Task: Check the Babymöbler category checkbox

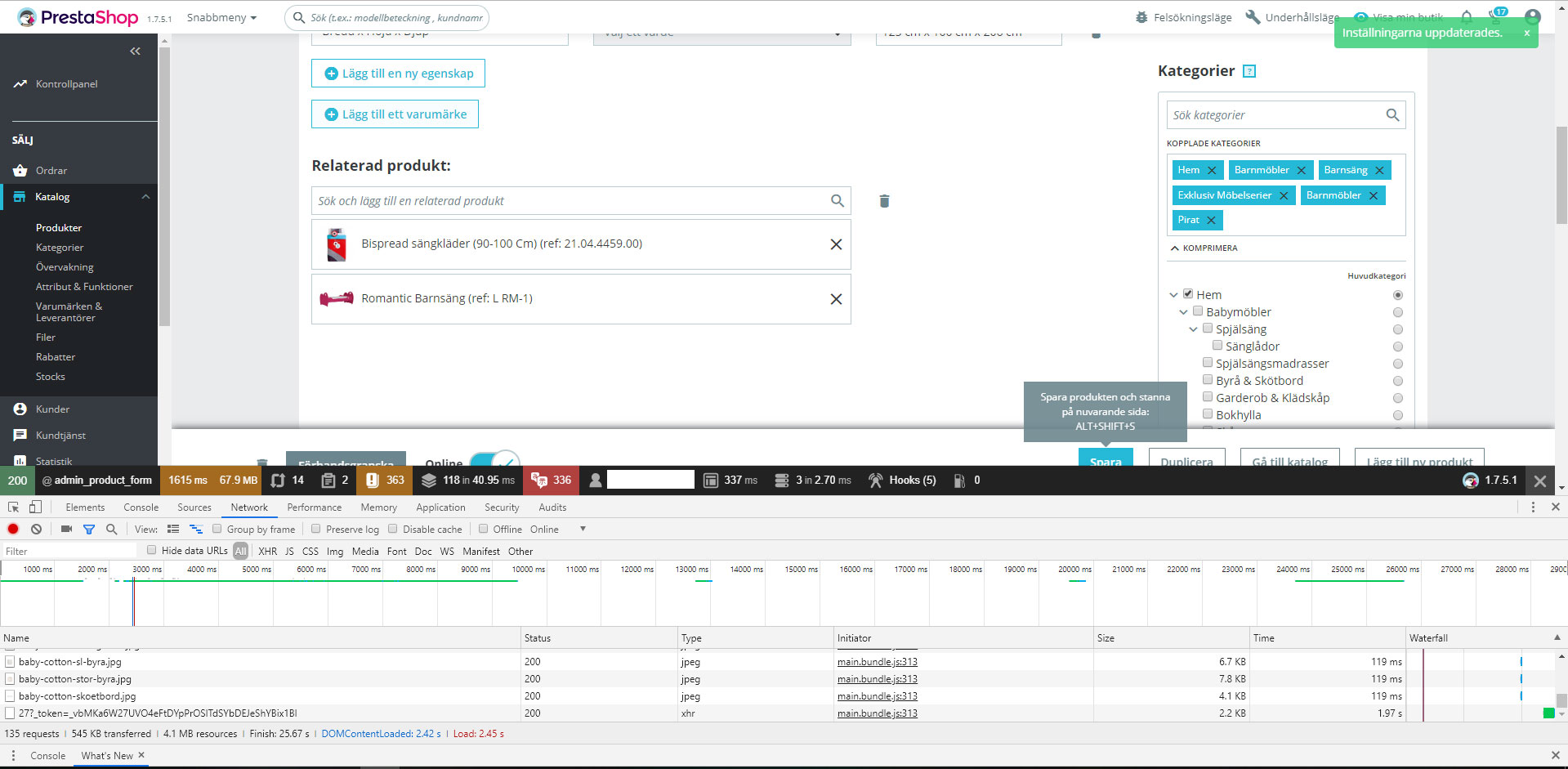Action: click(1198, 311)
